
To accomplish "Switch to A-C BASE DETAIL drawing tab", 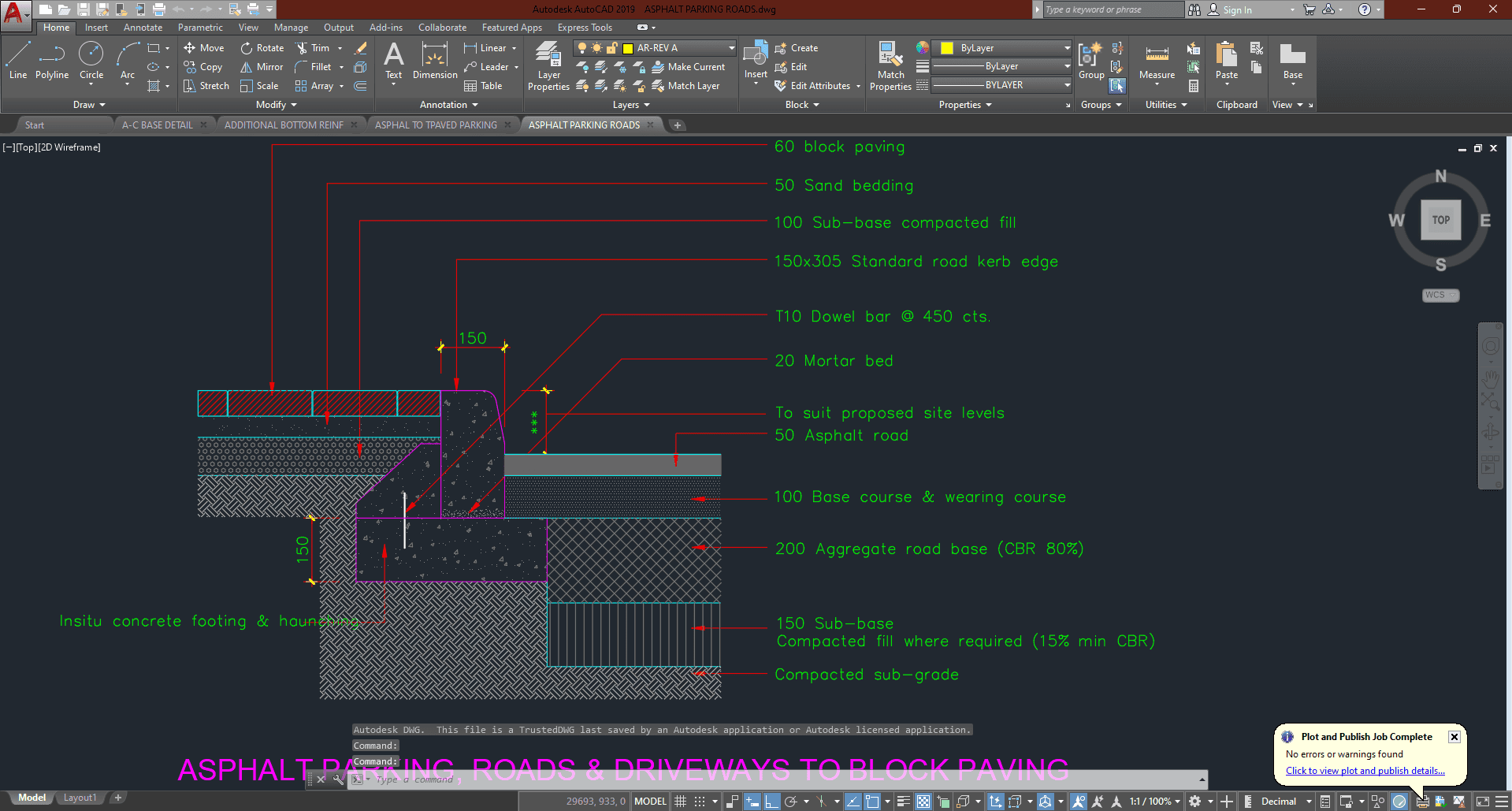I will point(158,125).
